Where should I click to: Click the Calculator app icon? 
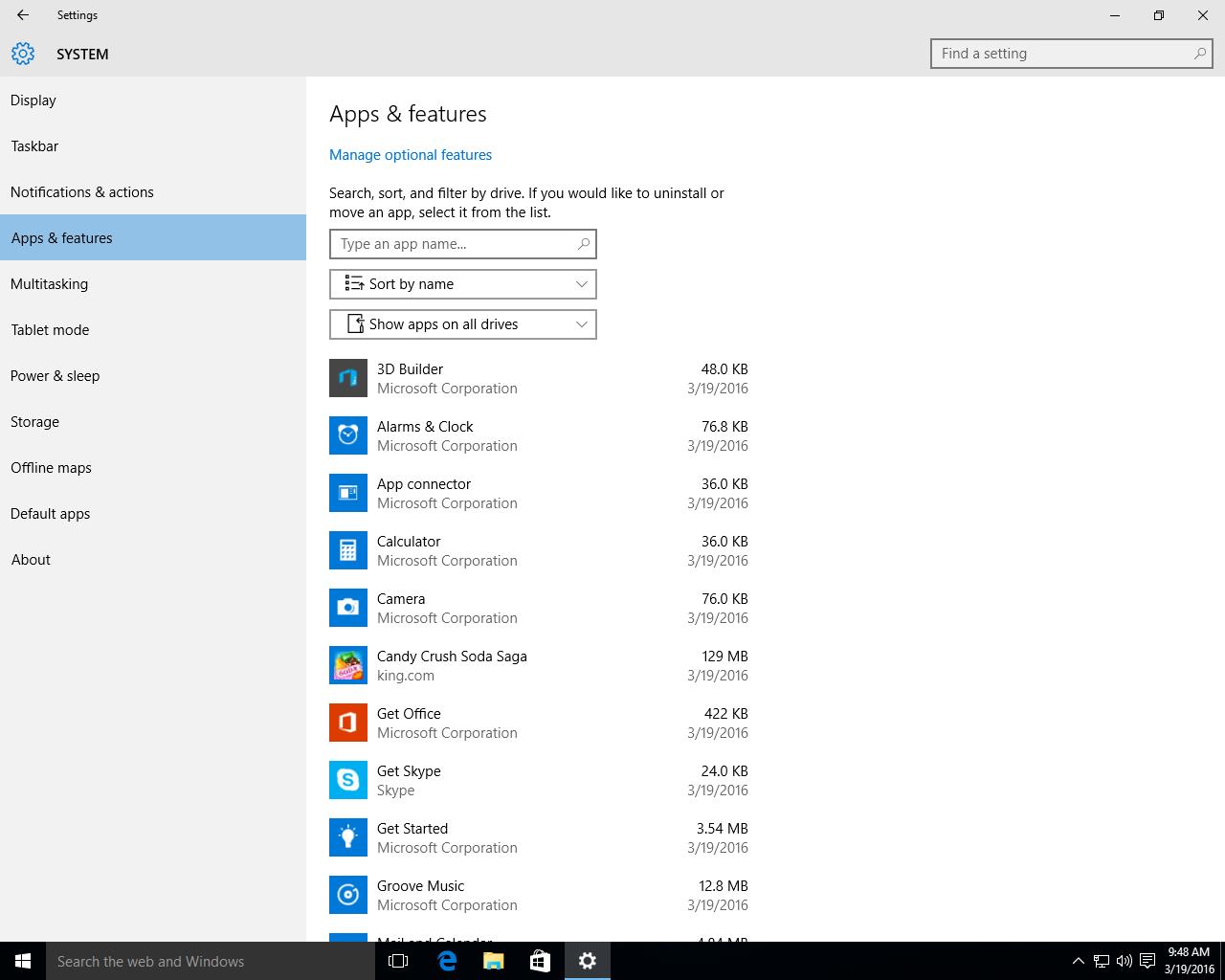pyautogui.click(x=348, y=550)
